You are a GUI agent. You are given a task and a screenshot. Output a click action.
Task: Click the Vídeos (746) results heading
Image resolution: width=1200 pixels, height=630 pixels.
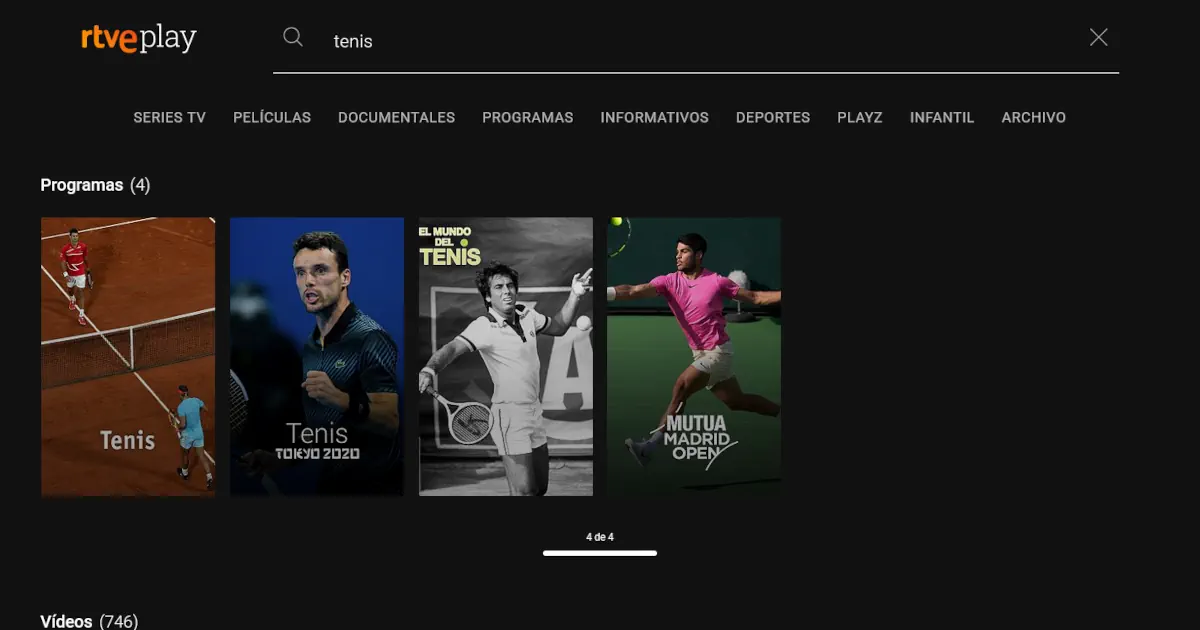[89, 621]
